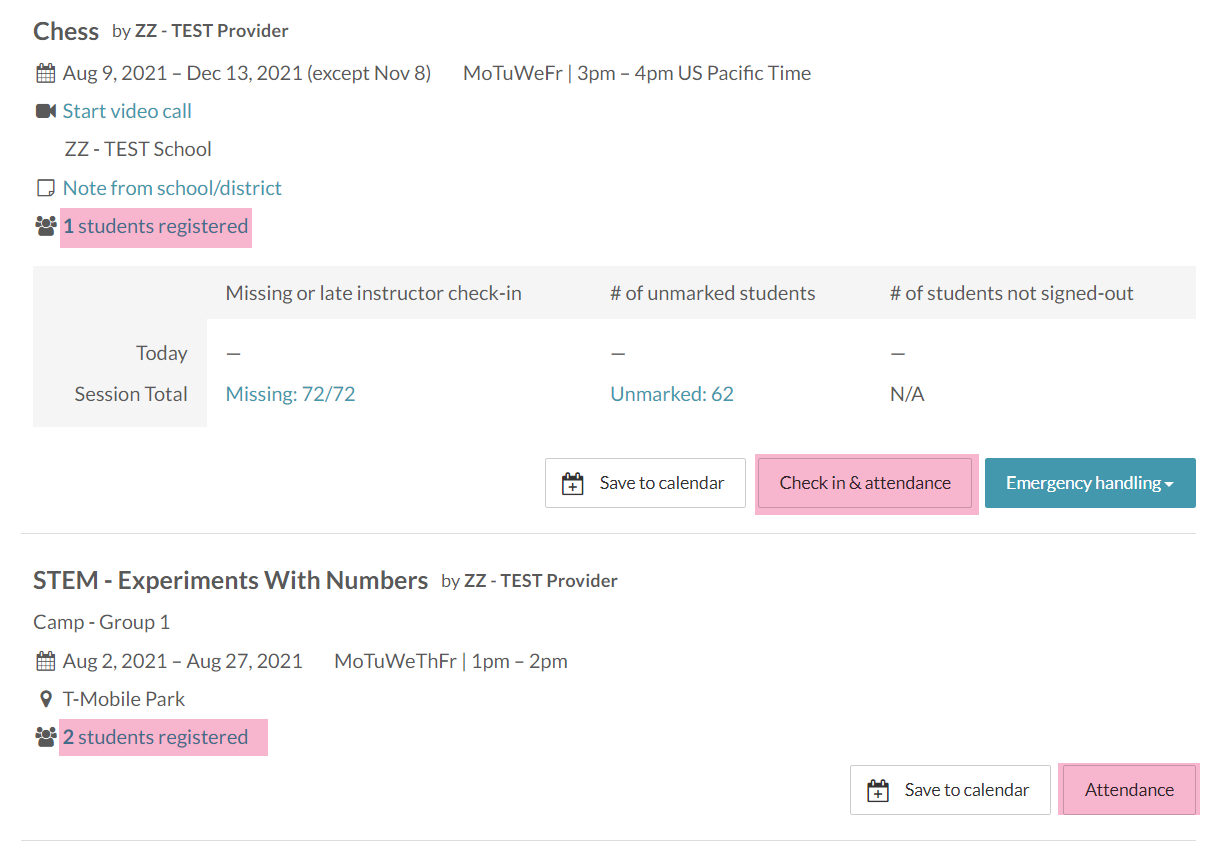Open Note from school/district link
This screenshot has height=846, width=1211.
[x=172, y=188]
